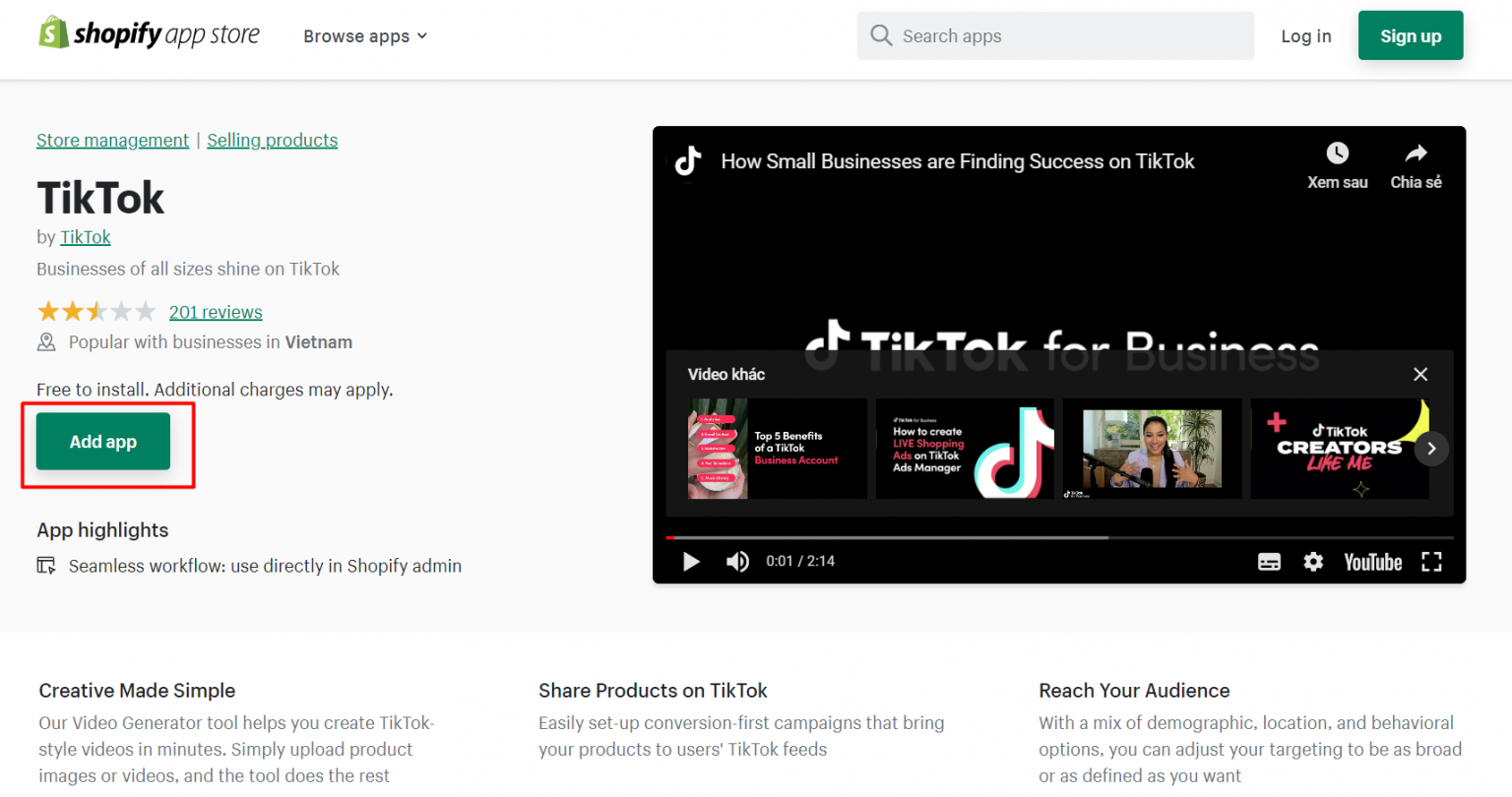Close the Video khác suggestions panel
This screenshot has width=1512, height=797.
pyautogui.click(x=1420, y=374)
